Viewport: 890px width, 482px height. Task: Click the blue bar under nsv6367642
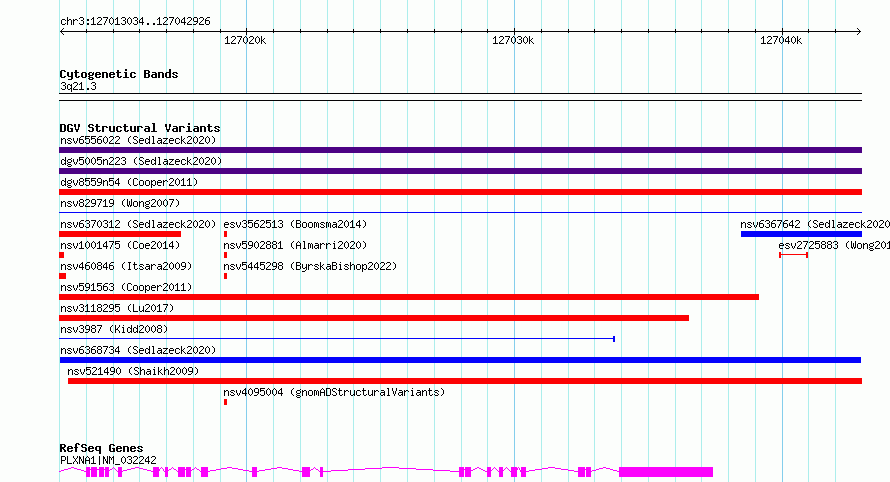point(801,234)
